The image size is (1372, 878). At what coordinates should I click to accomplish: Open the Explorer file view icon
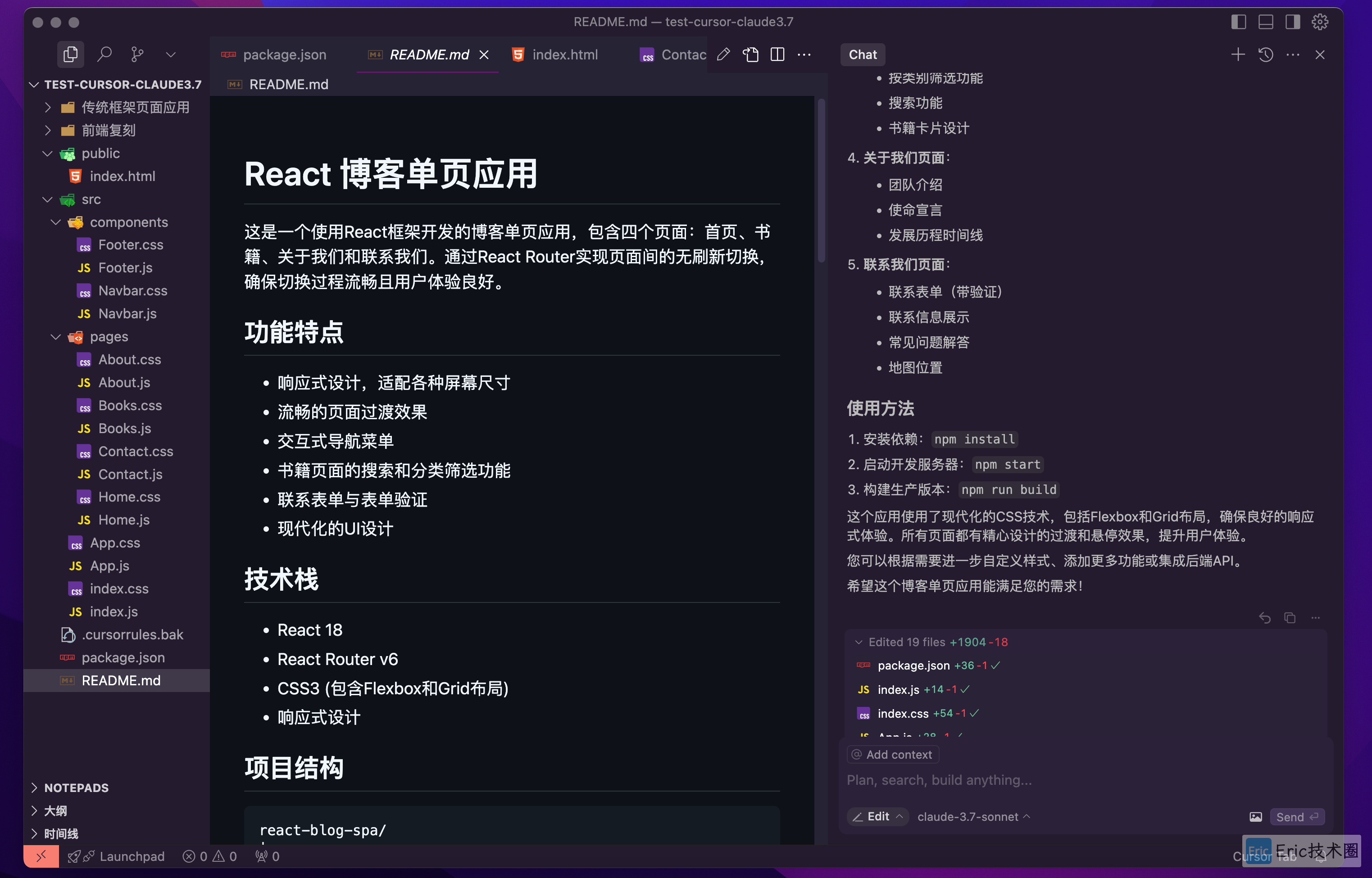(x=70, y=55)
